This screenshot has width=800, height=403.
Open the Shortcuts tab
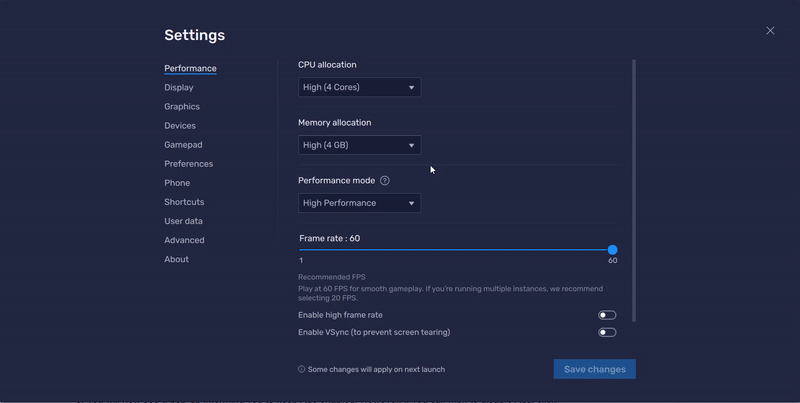tap(184, 202)
